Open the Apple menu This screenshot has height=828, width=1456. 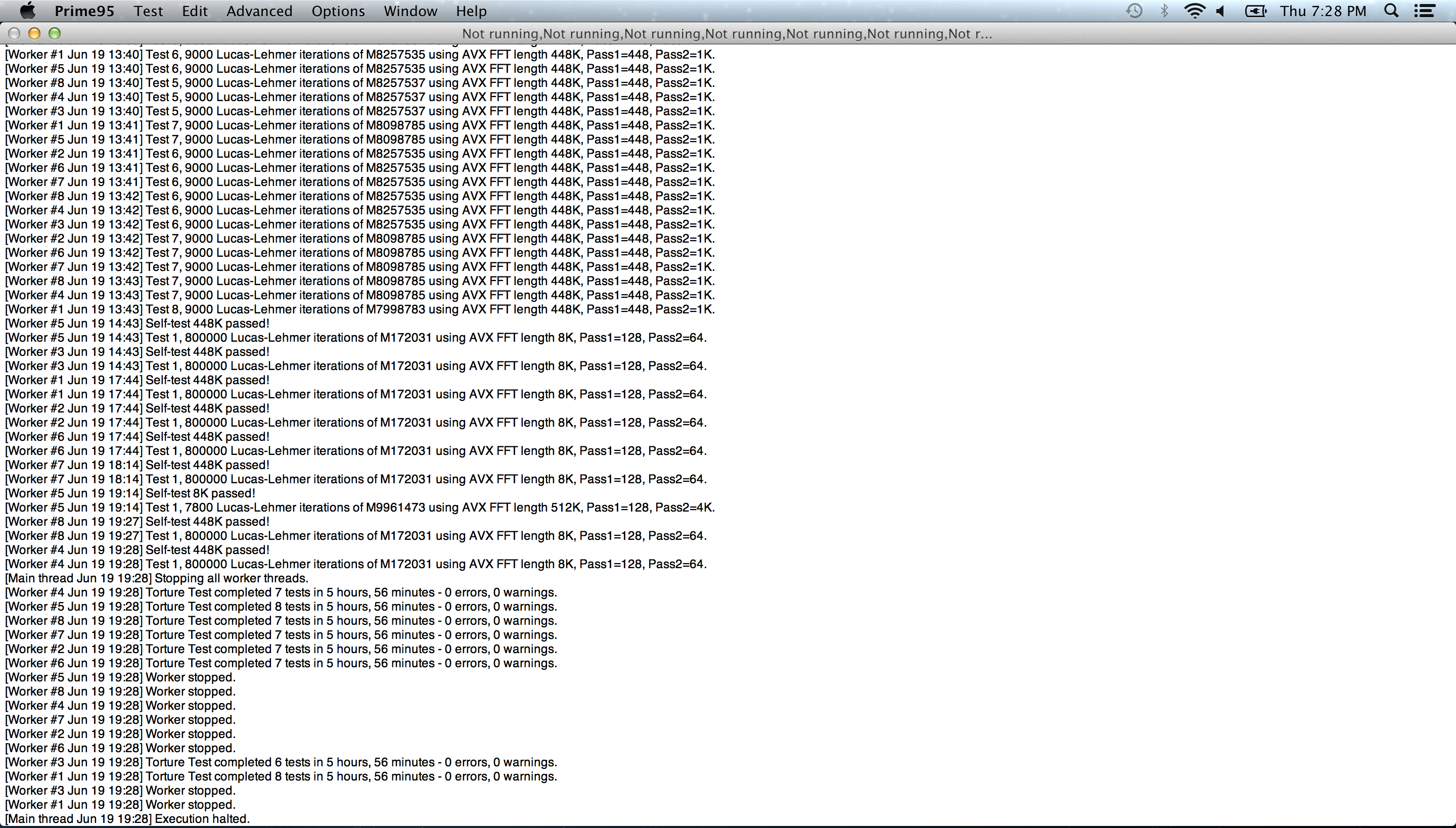click(27, 11)
